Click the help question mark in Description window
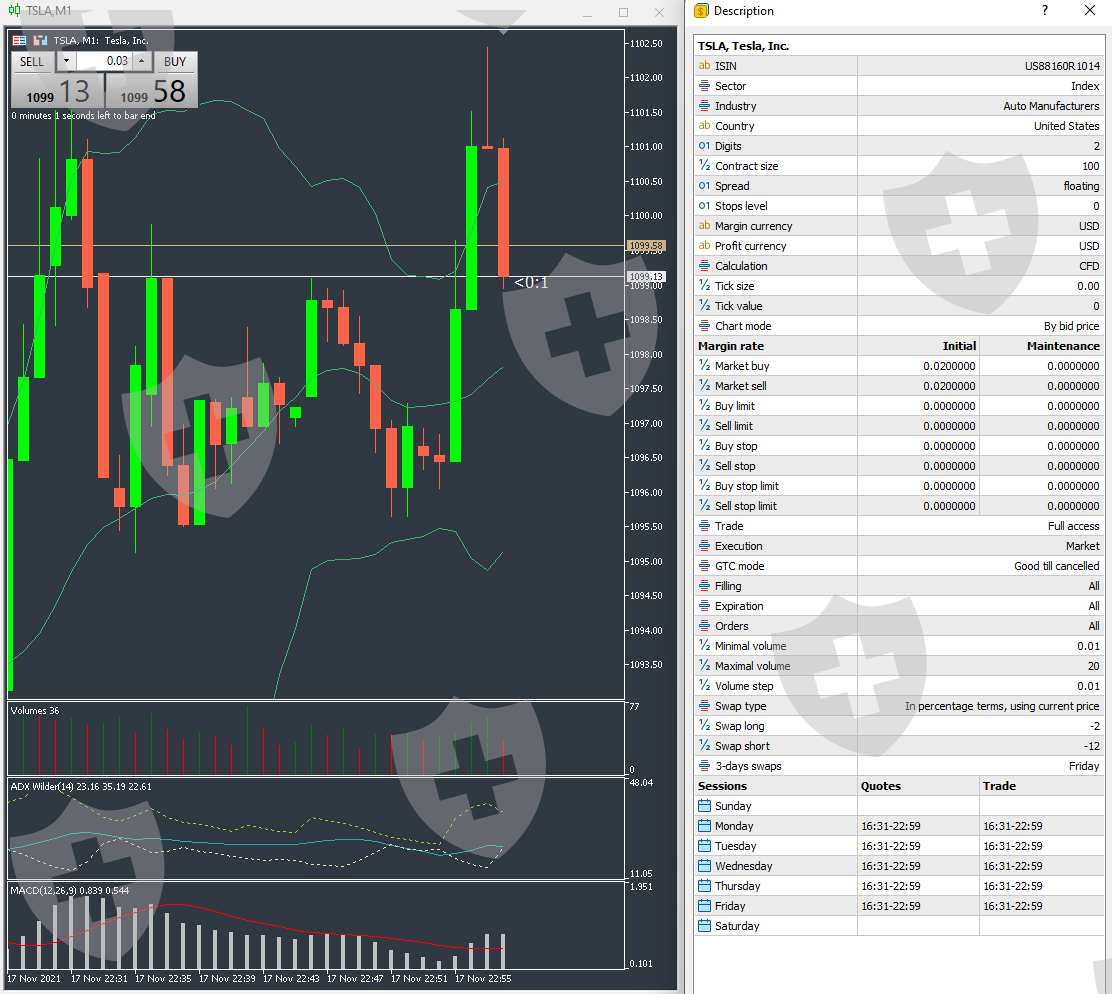1112x994 pixels. click(x=1045, y=10)
